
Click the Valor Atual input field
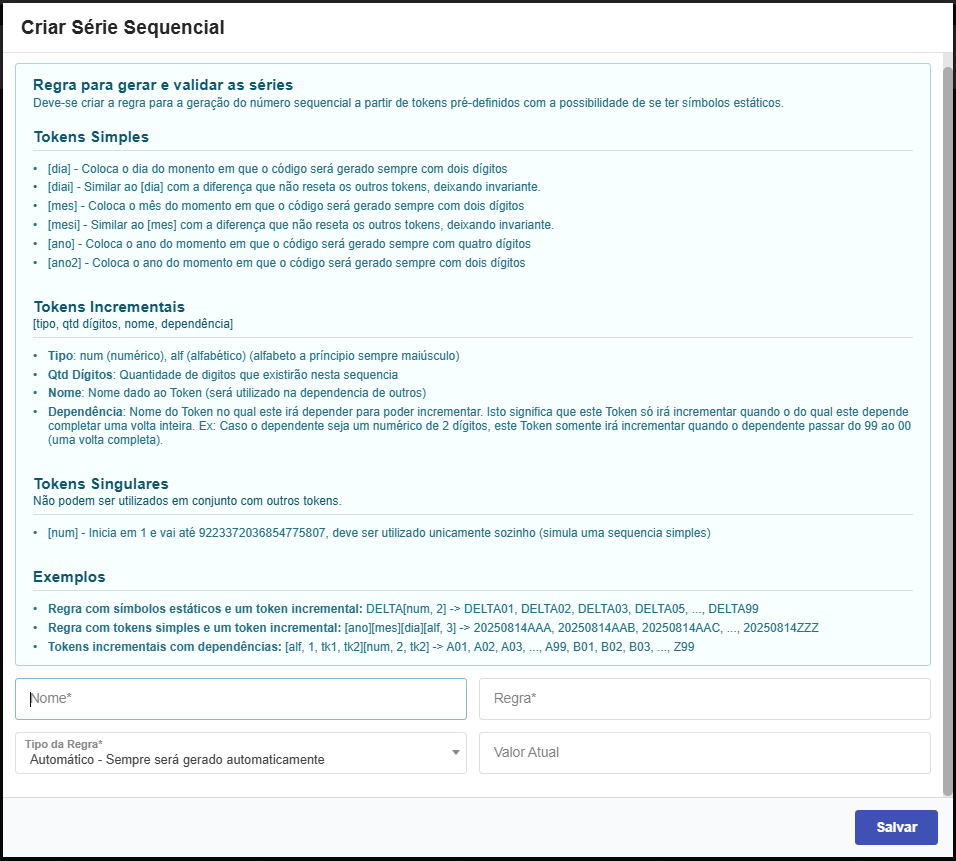(704, 753)
